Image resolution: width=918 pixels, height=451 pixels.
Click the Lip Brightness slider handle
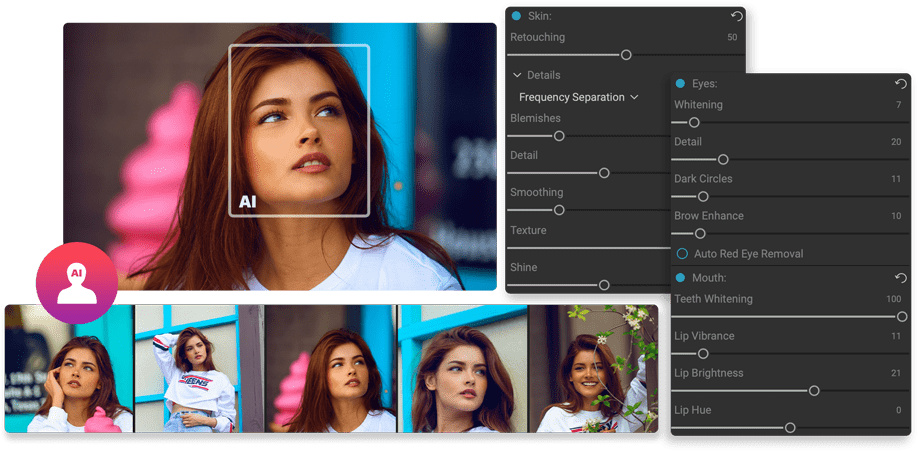(814, 391)
